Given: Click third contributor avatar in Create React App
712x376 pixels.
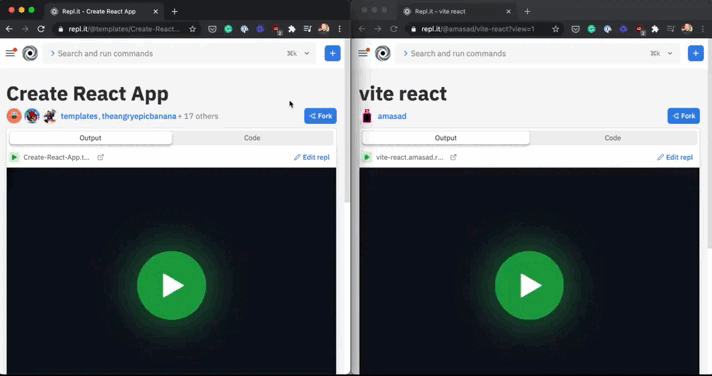Looking at the screenshot, I should 49,116.
